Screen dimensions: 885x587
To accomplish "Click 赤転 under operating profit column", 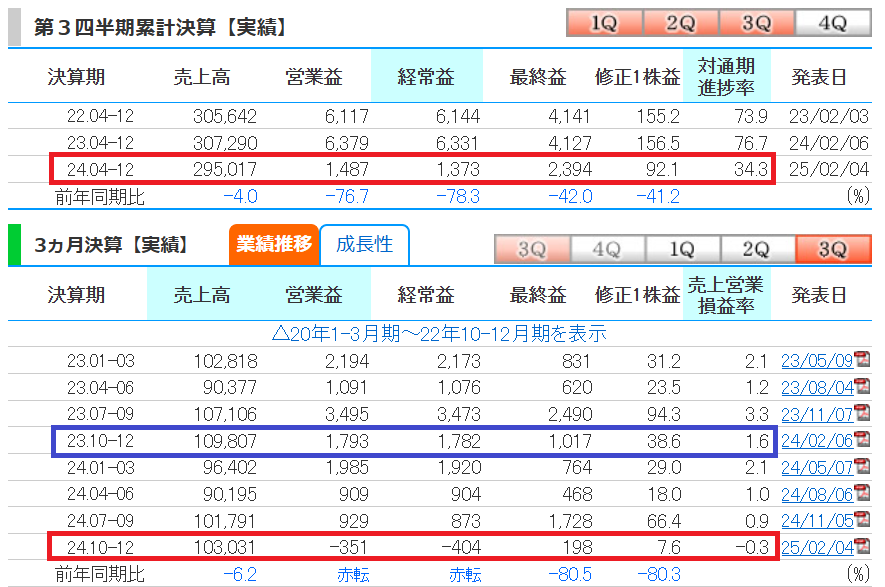I will click(x=353, y=575).
